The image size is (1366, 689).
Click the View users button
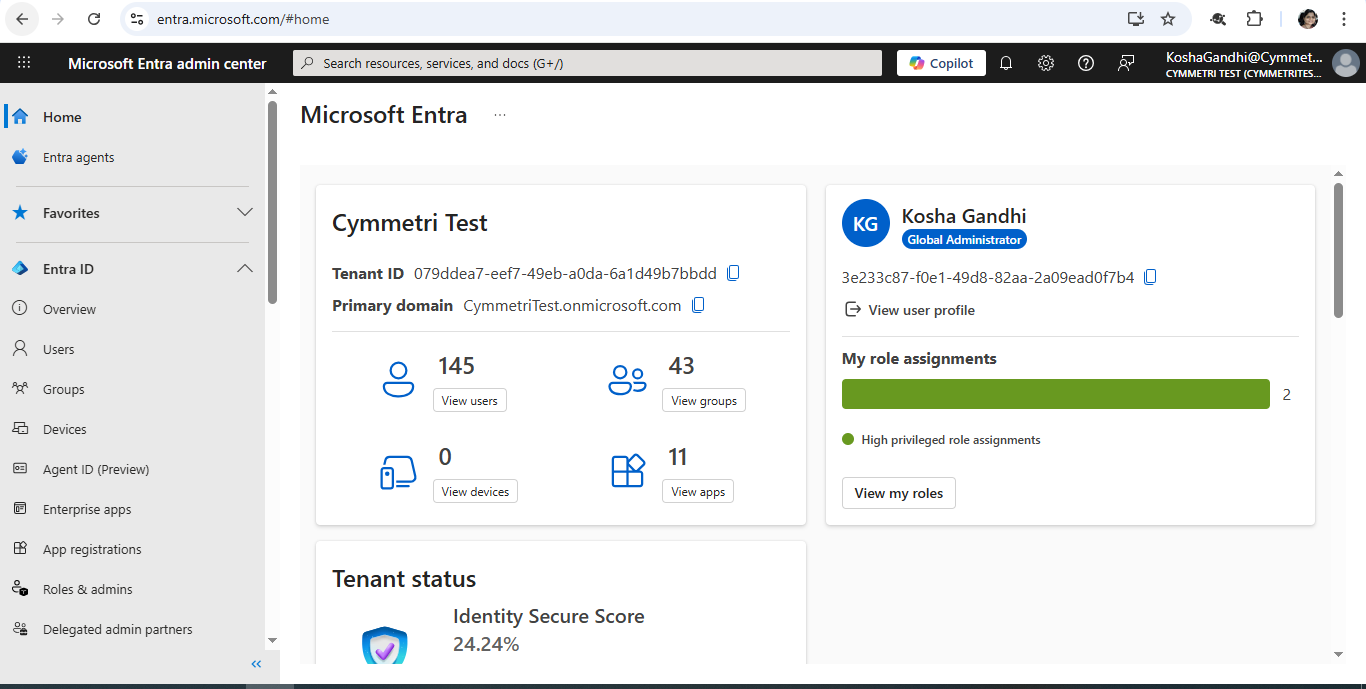coord(469,400)
